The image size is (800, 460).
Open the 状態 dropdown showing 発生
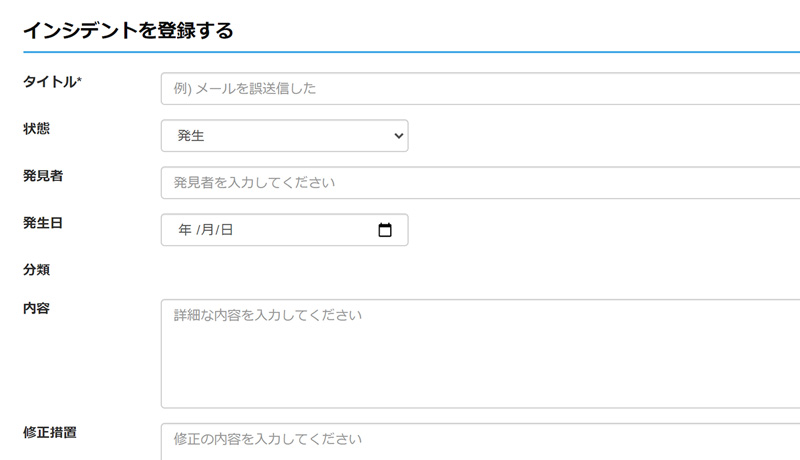tap(285, 136)
